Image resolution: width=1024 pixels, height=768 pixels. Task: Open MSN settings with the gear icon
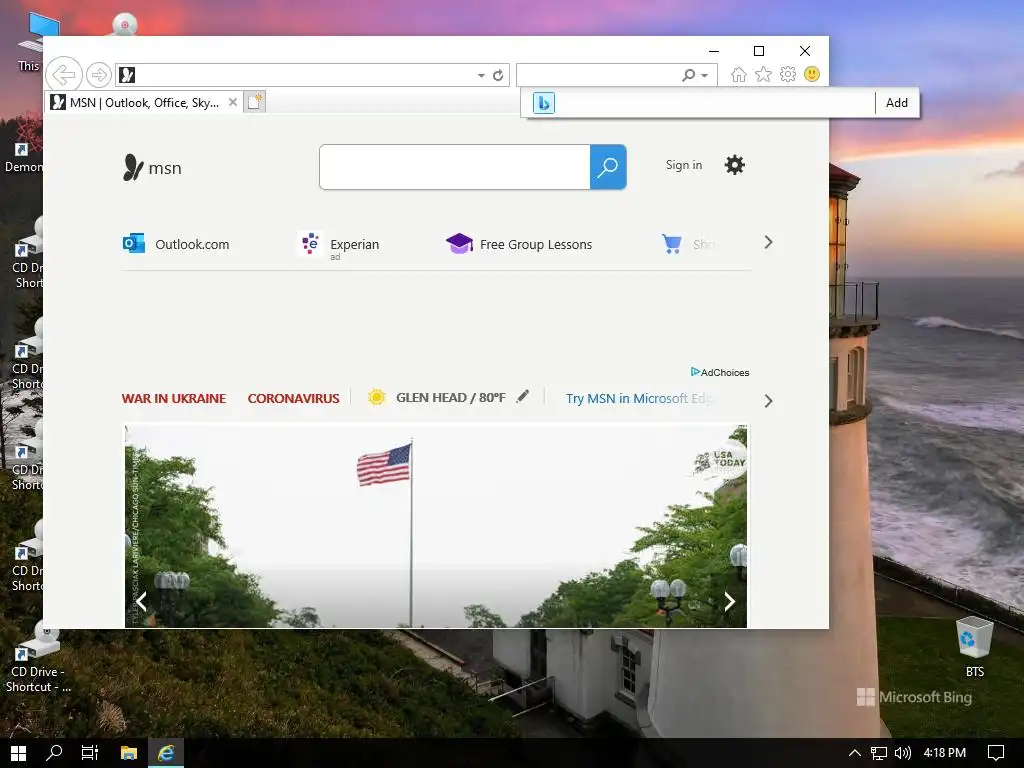735,165
